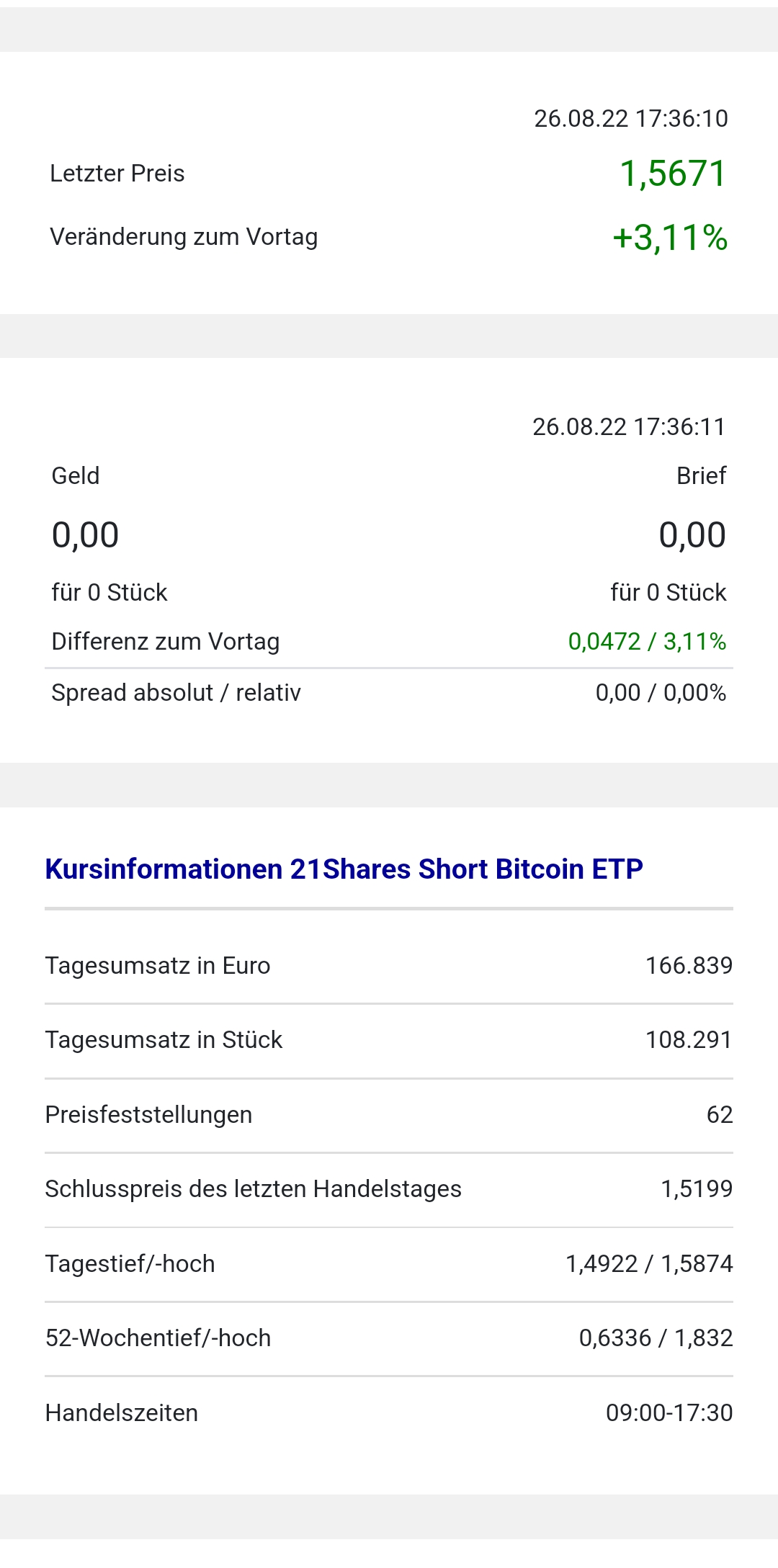Tap the 'Veränderung zum Vortag' label
Image resolution: width=778 pixels, height=1568 pixels.
[x=184, y=237]
